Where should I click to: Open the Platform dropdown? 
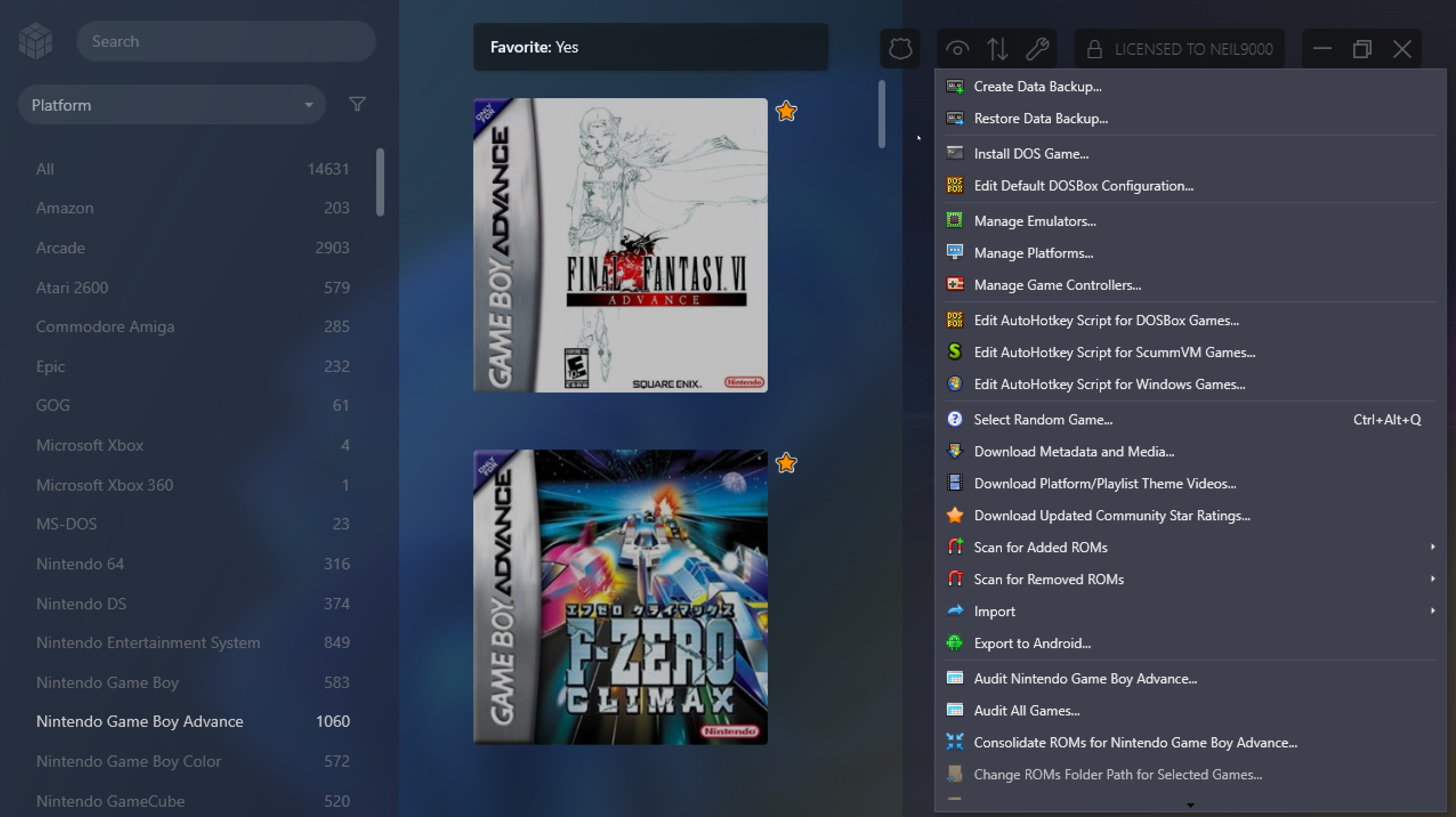click(172, 105)
